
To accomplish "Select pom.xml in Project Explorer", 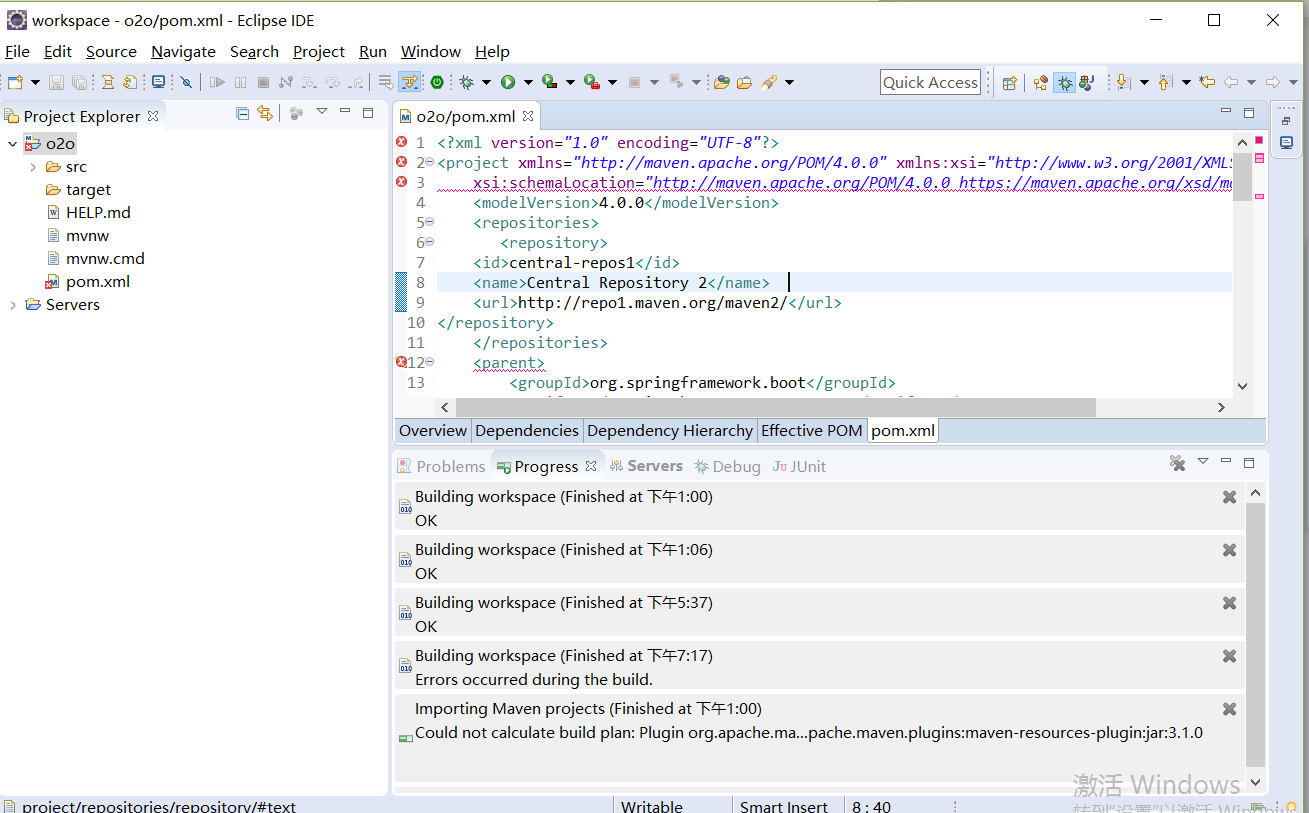I will [x=98, y=282].
